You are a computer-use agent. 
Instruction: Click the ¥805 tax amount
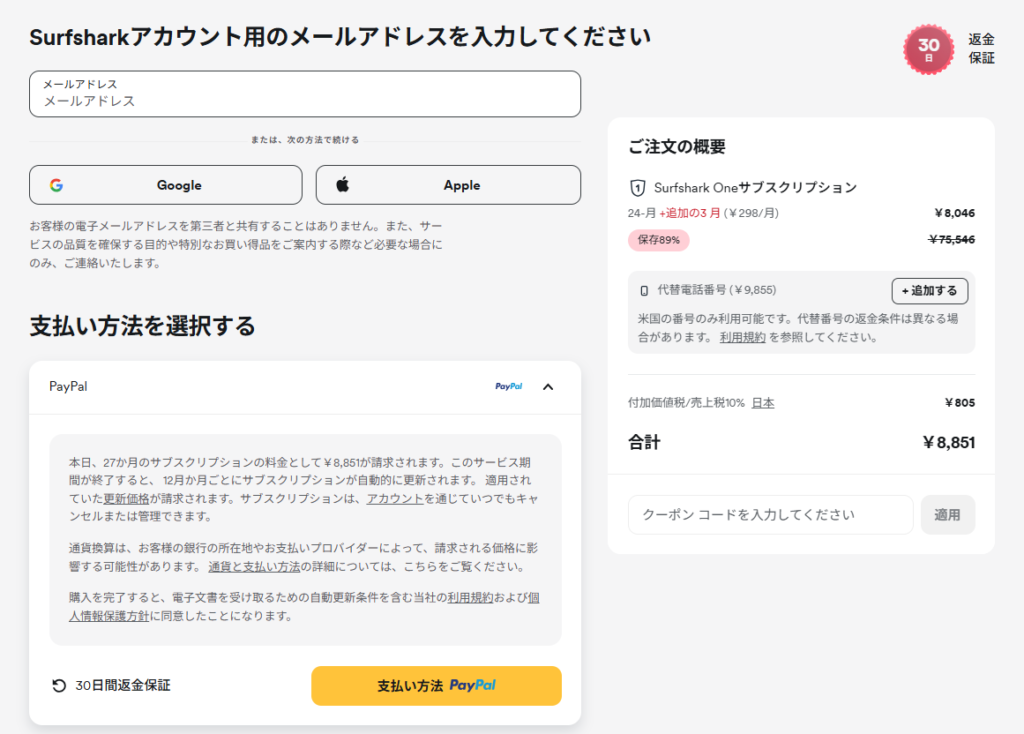click(x=959, y=403)
